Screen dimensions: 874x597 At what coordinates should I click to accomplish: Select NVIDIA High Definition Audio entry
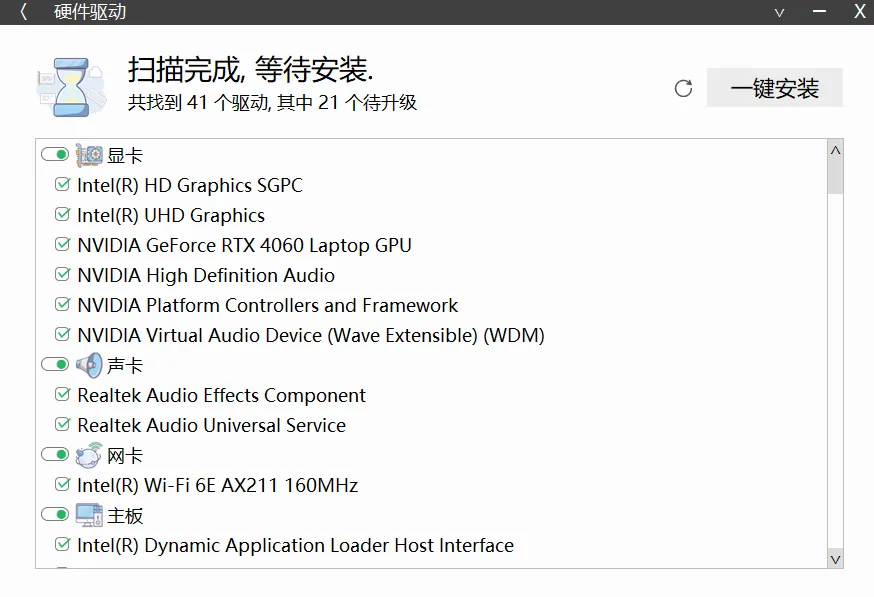click(205, 275)
